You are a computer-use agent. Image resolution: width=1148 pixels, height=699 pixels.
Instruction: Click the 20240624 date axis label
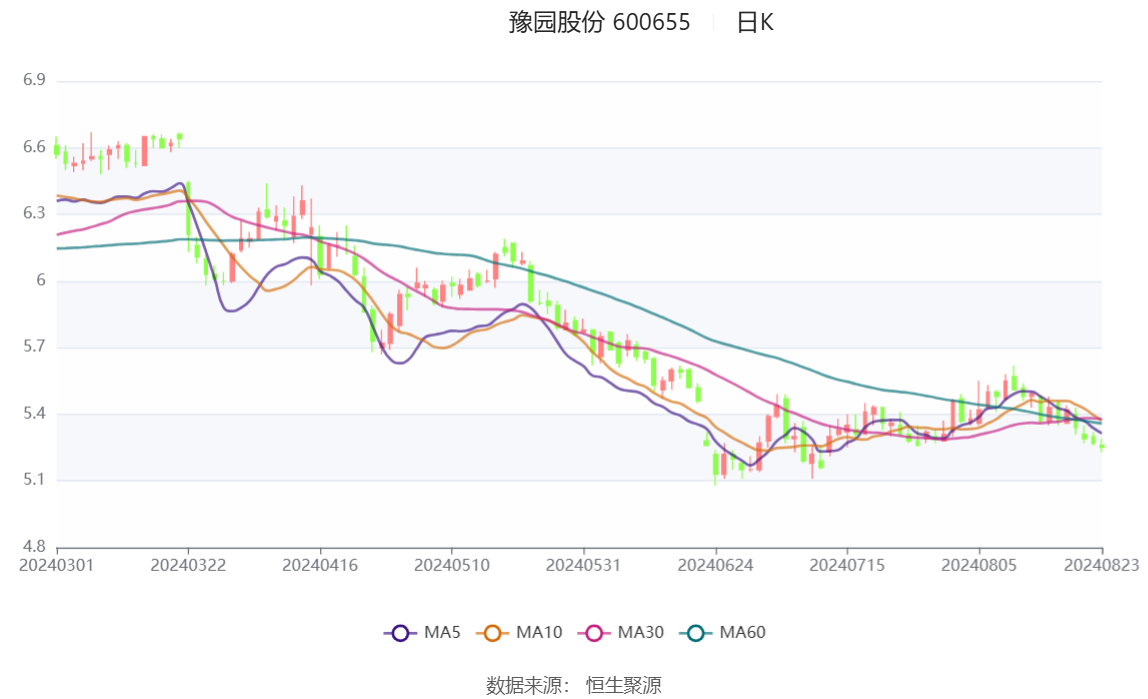pyautogui.click(x=715, y=565)
